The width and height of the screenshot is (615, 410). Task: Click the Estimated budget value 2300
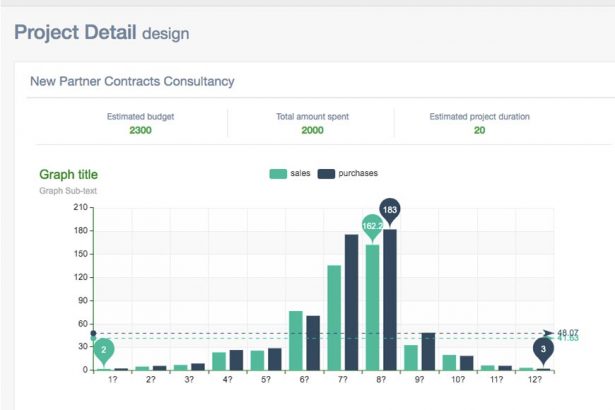tap(140, 130)
